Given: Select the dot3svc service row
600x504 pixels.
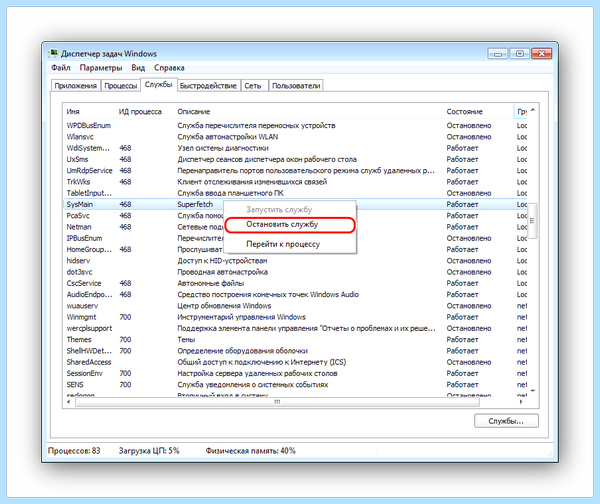Looking at the screenshot, I should tap(295, 272).
